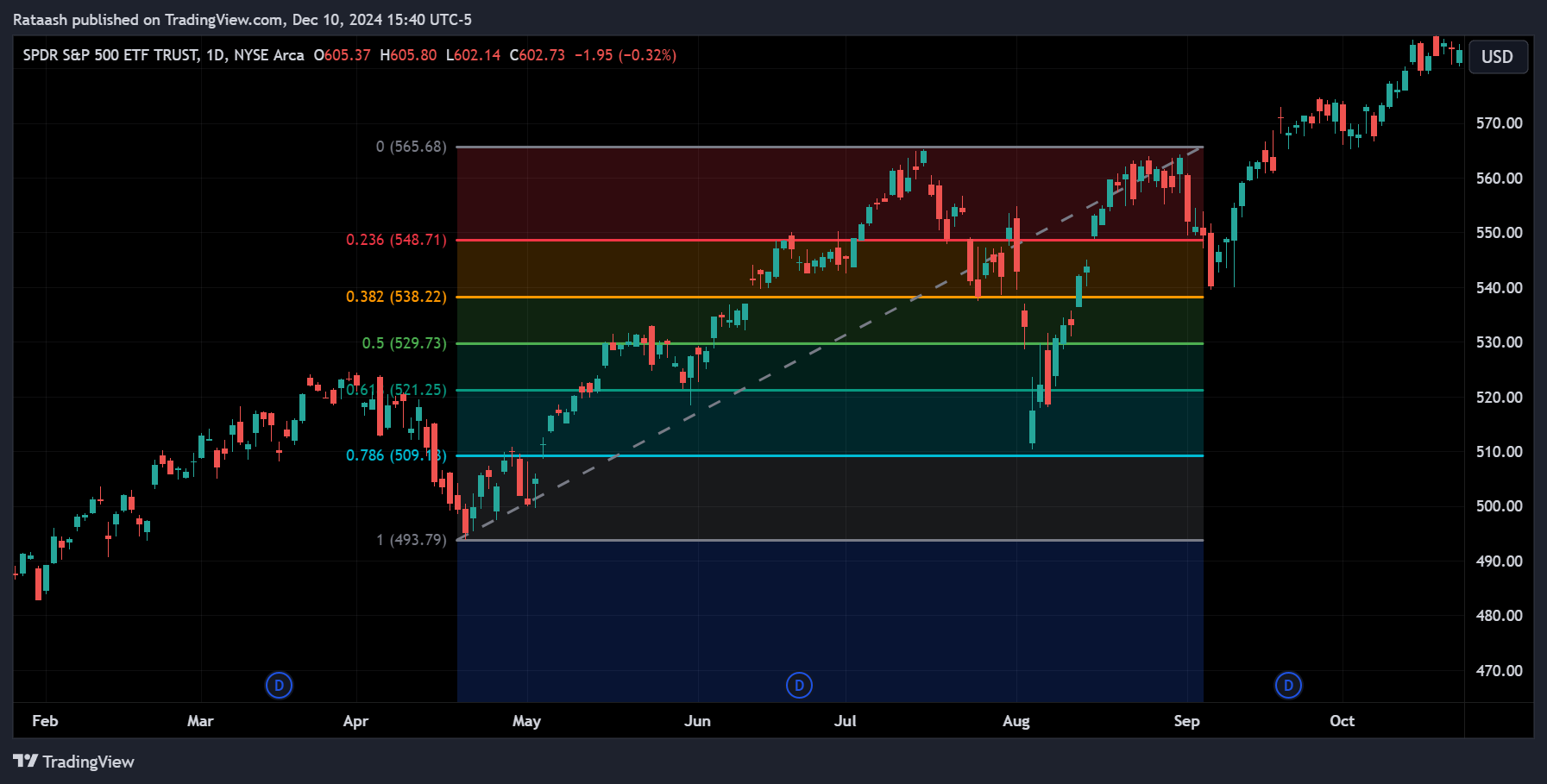Click the low price L602.14 value
This screenshot has height=784, width=1547.
[x=473, y=55]
